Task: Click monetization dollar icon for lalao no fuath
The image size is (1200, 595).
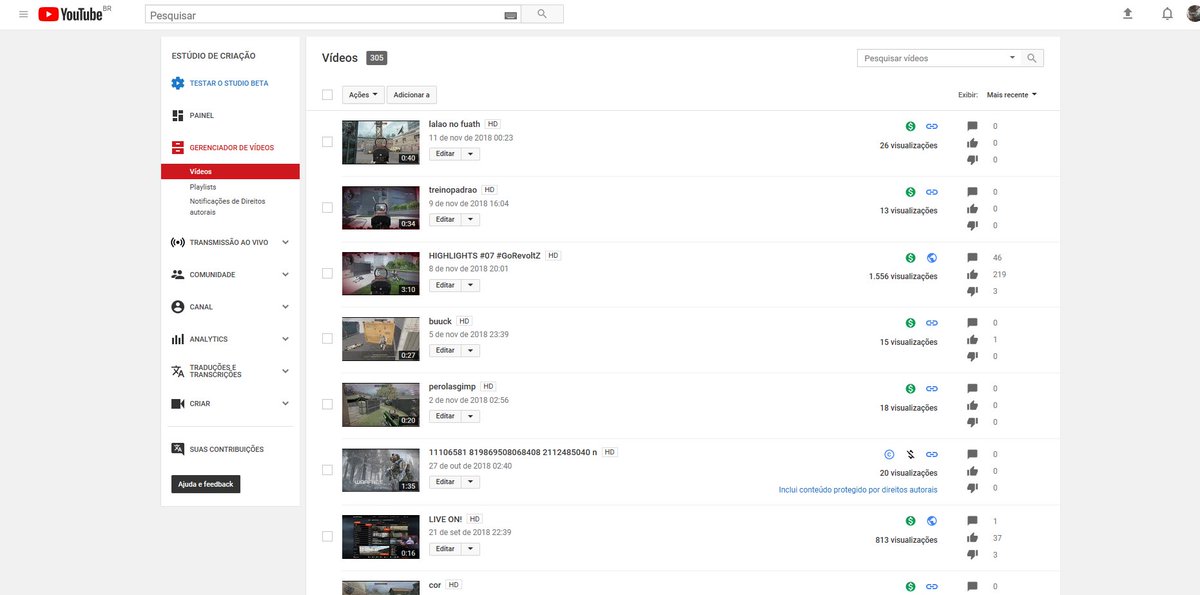Action: [910, 126]
